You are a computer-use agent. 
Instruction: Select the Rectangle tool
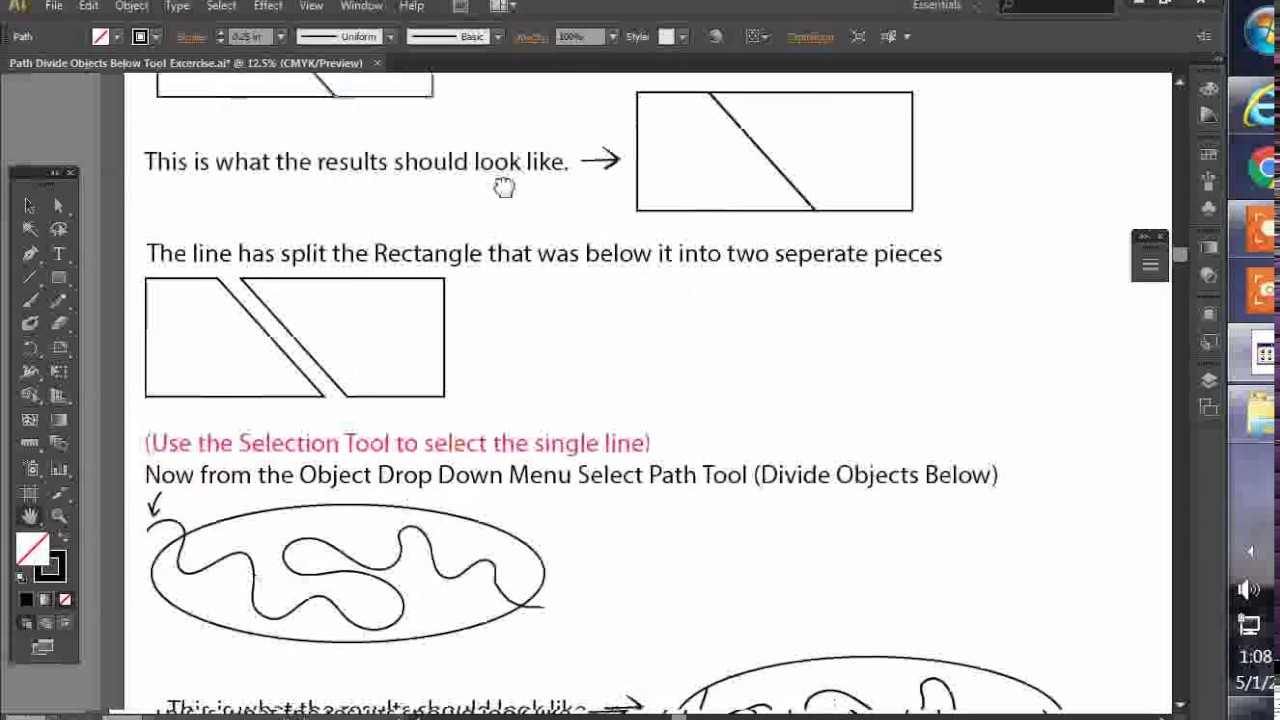[x=58, y=277]
